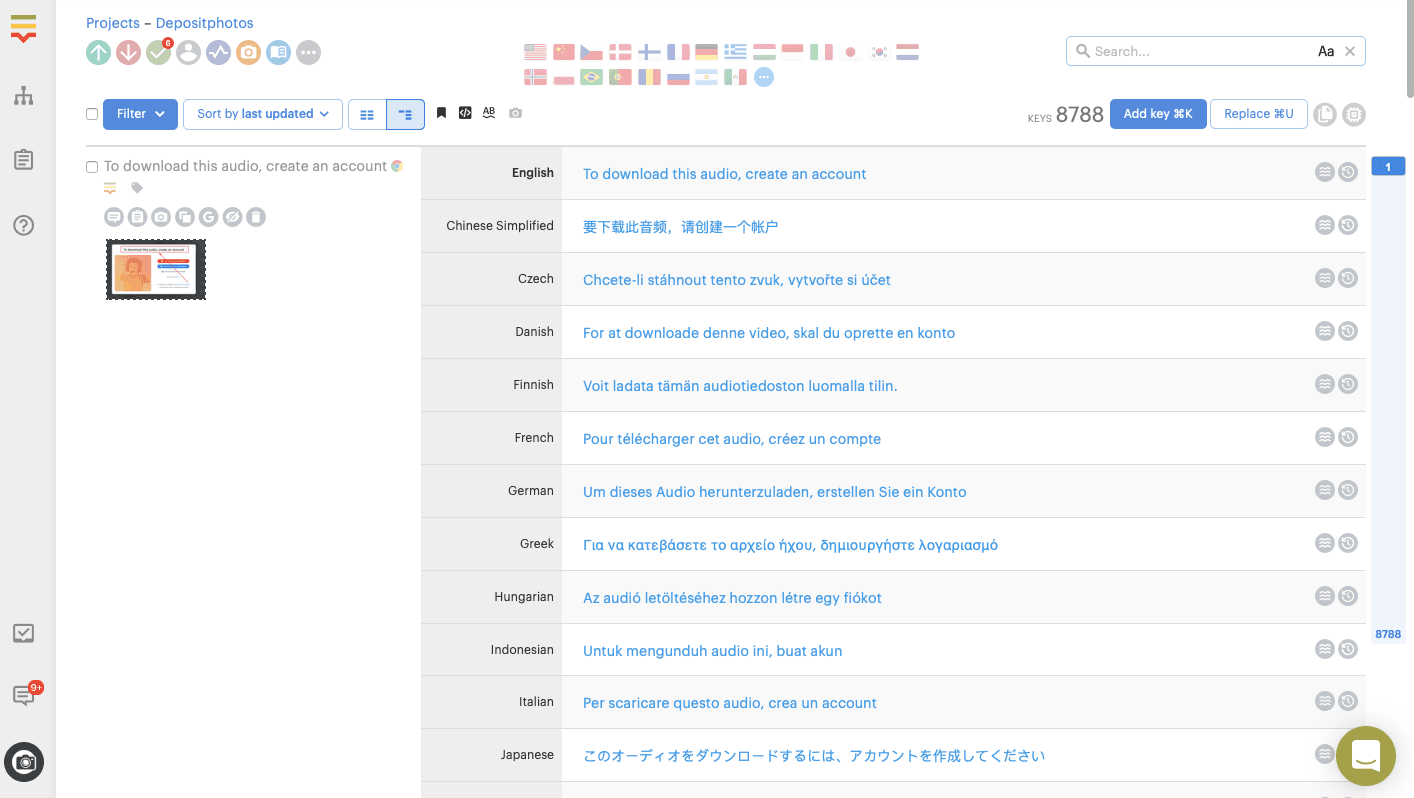1414x798 pixels.
Task: Tick the select-all checkbox beside Filter
Action: click(92, 114)
